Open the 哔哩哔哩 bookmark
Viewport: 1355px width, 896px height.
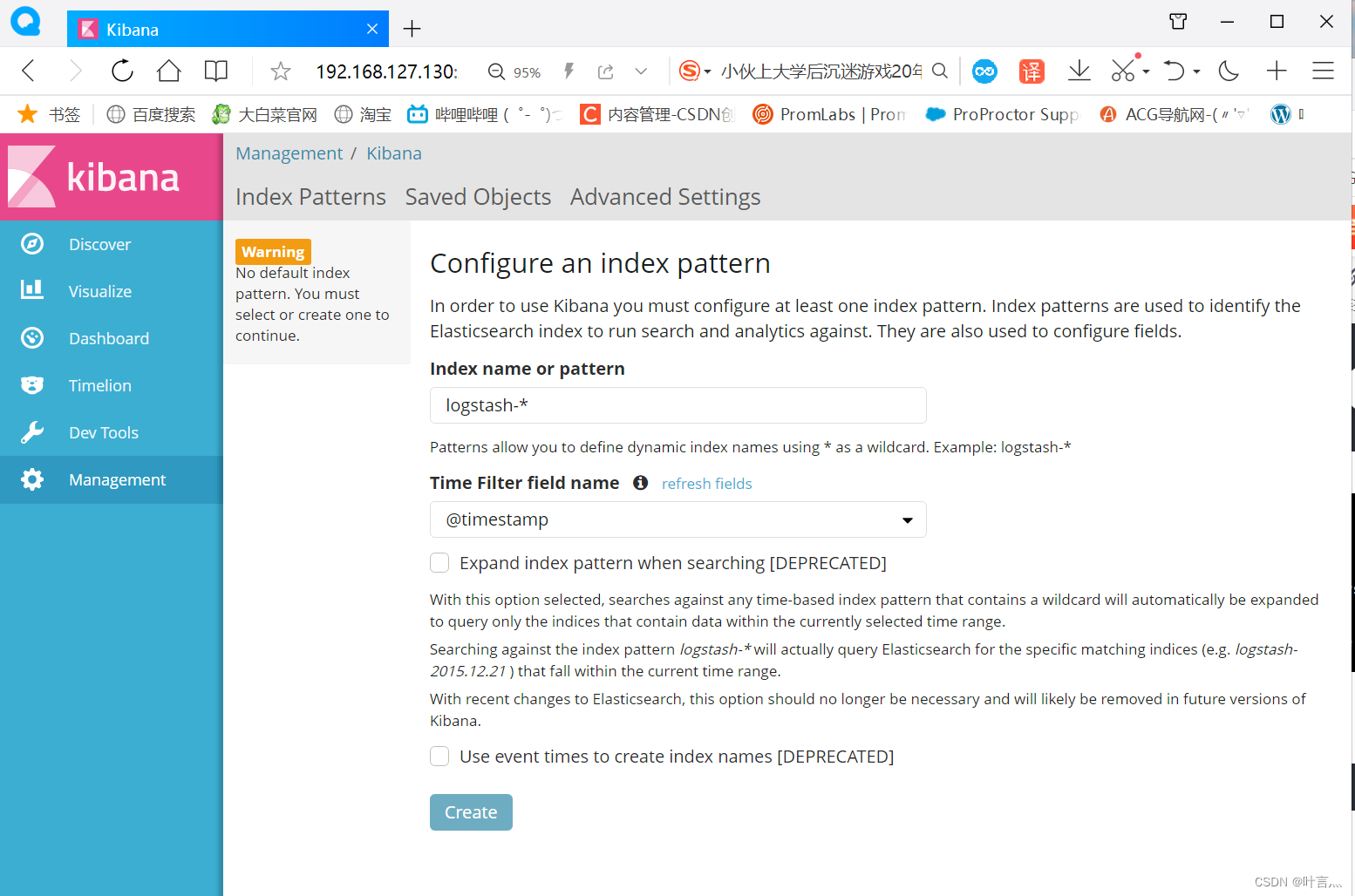(x=485, y=114)
